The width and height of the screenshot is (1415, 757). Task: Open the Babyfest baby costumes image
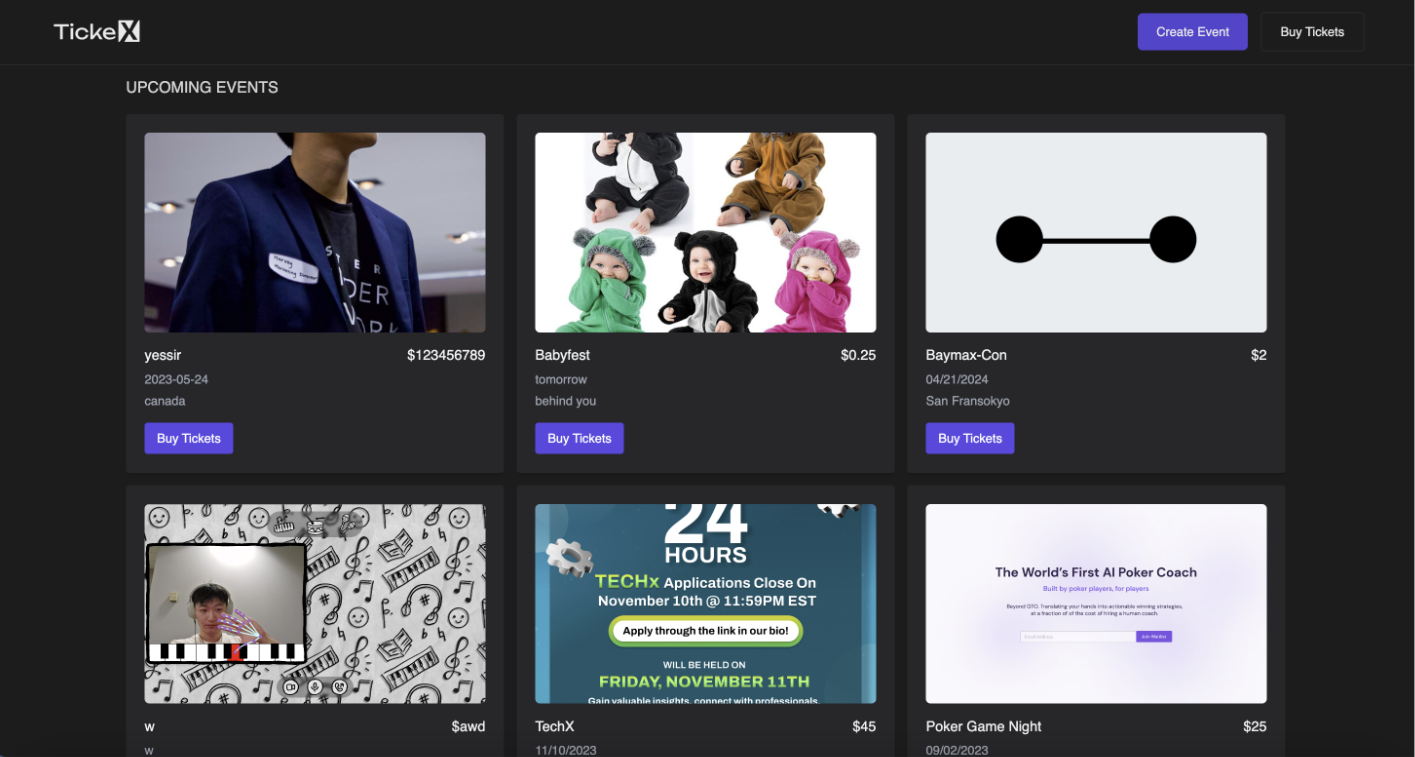point(705,233)
